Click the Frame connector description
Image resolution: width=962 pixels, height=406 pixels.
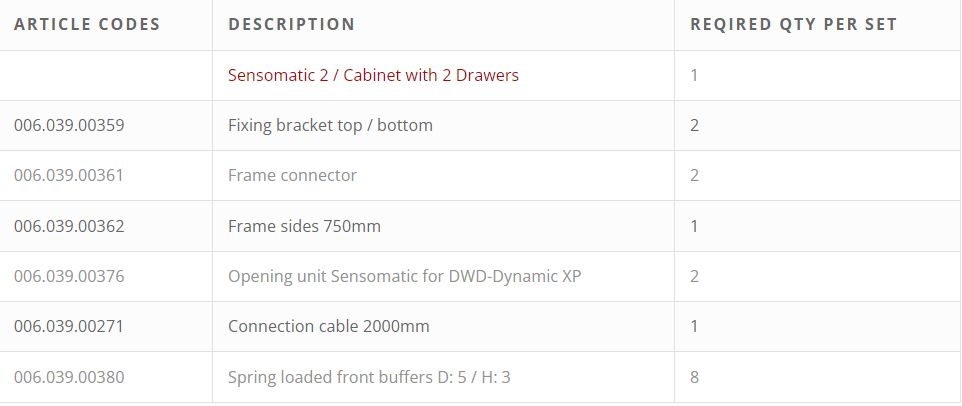tap(292, 175)
